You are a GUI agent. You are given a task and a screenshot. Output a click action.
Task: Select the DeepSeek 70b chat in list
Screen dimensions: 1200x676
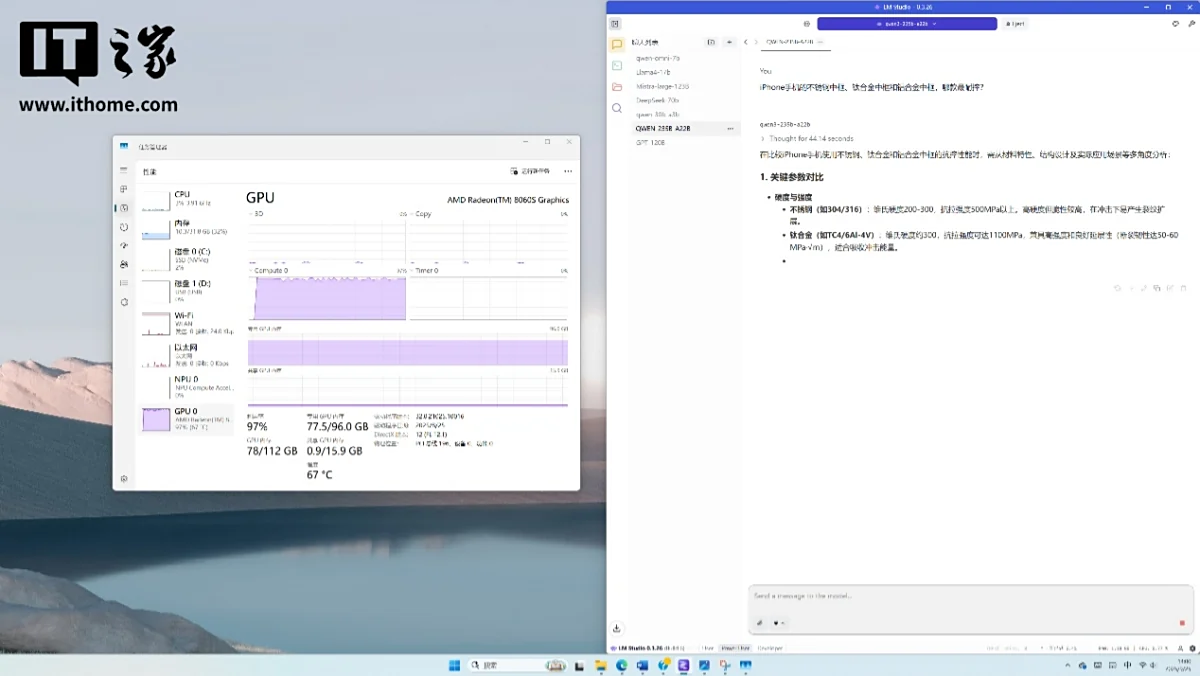coord(658,100)
